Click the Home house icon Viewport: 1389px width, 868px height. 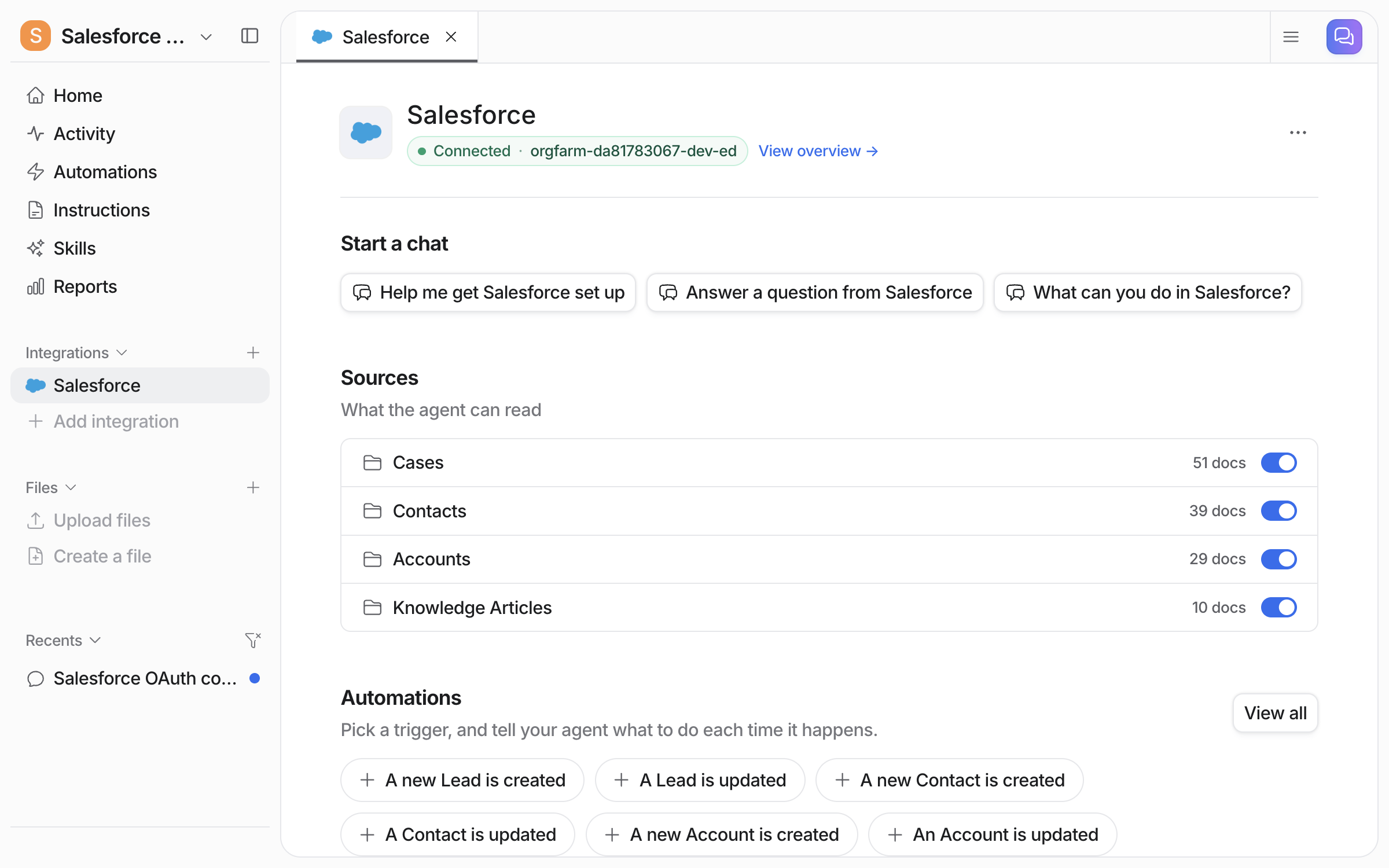[35, 95]
